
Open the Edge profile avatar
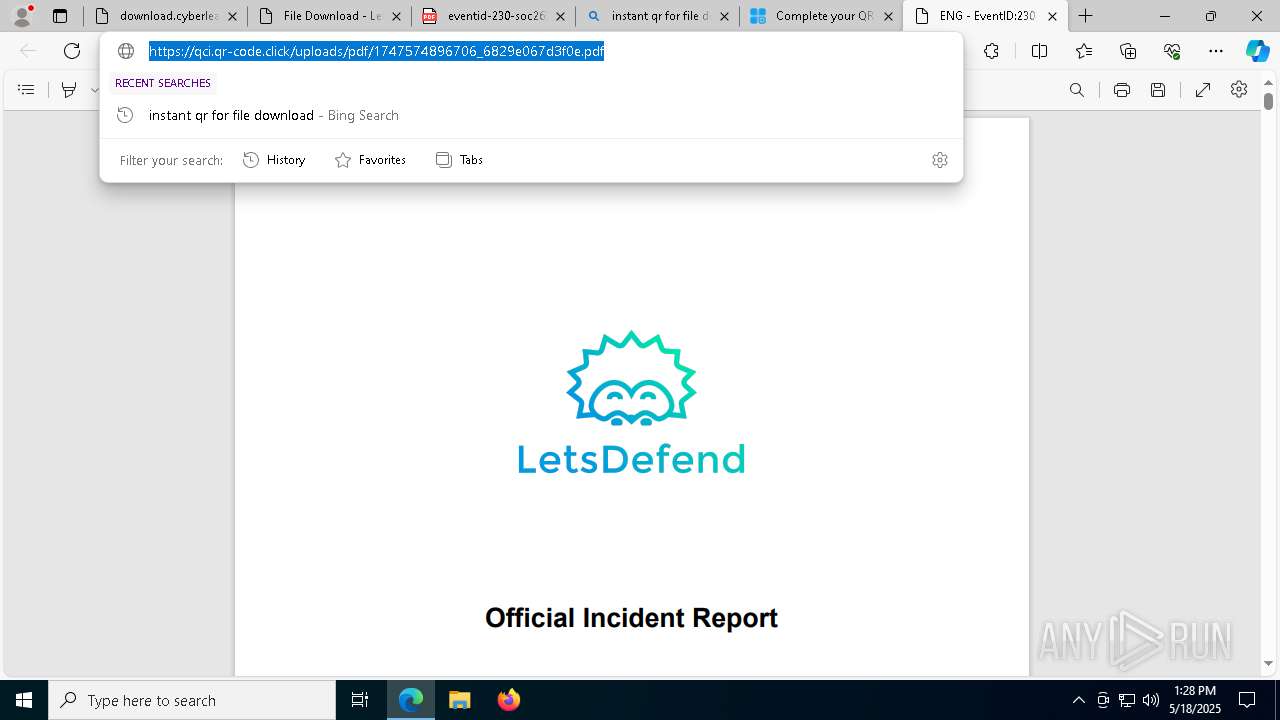click(22, 16)
